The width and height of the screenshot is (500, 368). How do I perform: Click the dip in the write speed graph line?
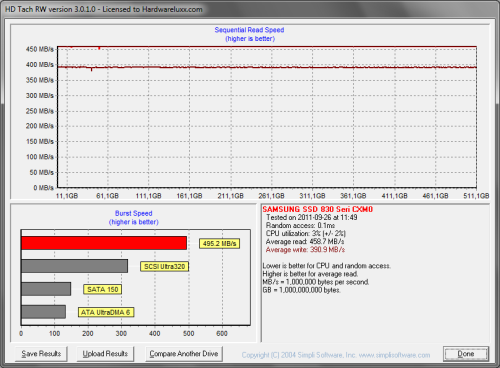point(91,69)
